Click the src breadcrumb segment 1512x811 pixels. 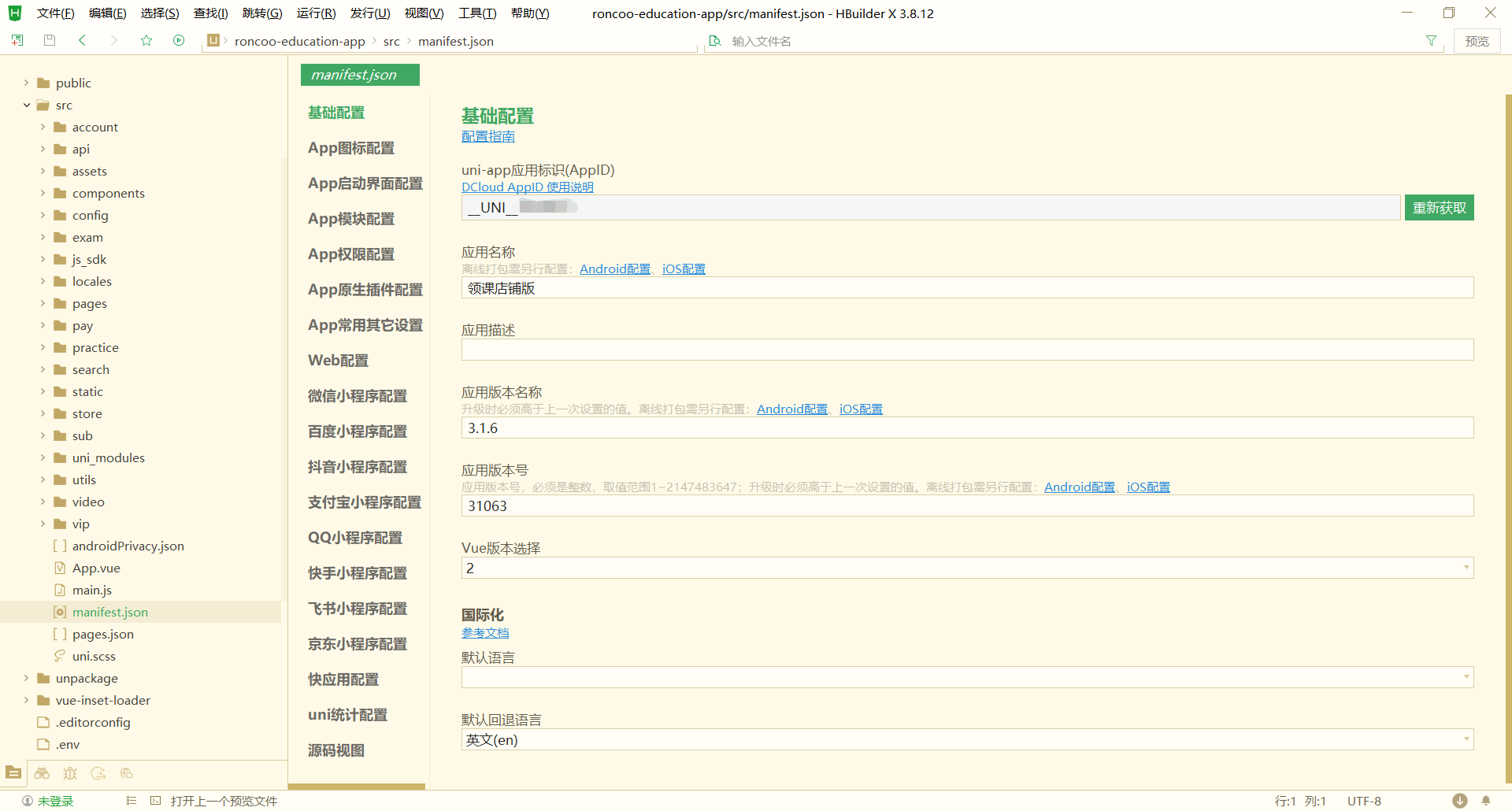[x=391, y=41]
